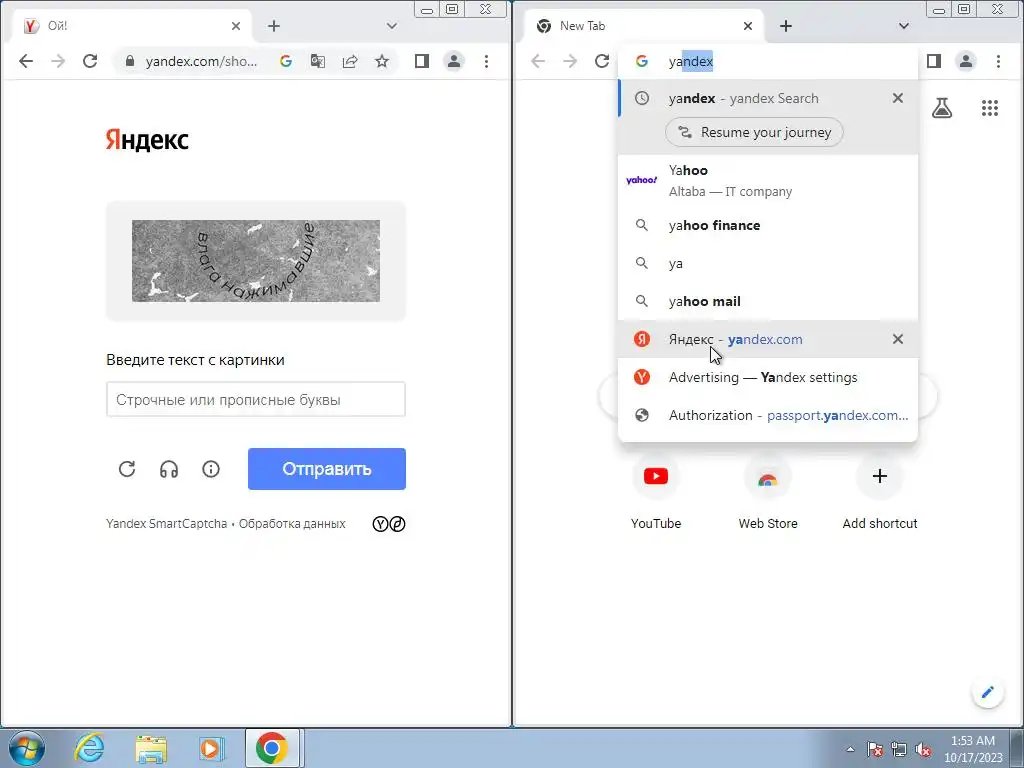Close the Ой! tab
Viewport: 1024px width, 768px height.
point(236,26)
